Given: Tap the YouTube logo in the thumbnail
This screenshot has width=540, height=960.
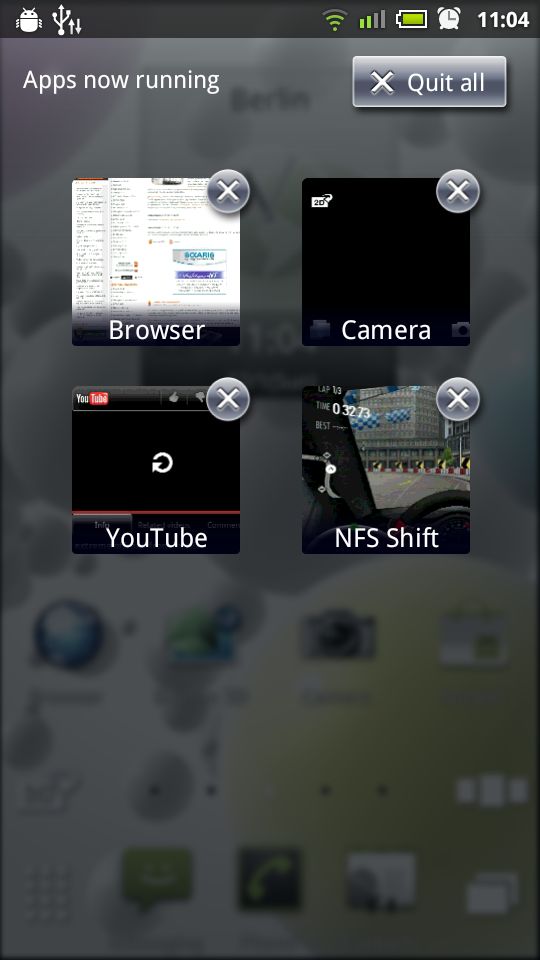Looking at the screenshot, I should point(92,399).
